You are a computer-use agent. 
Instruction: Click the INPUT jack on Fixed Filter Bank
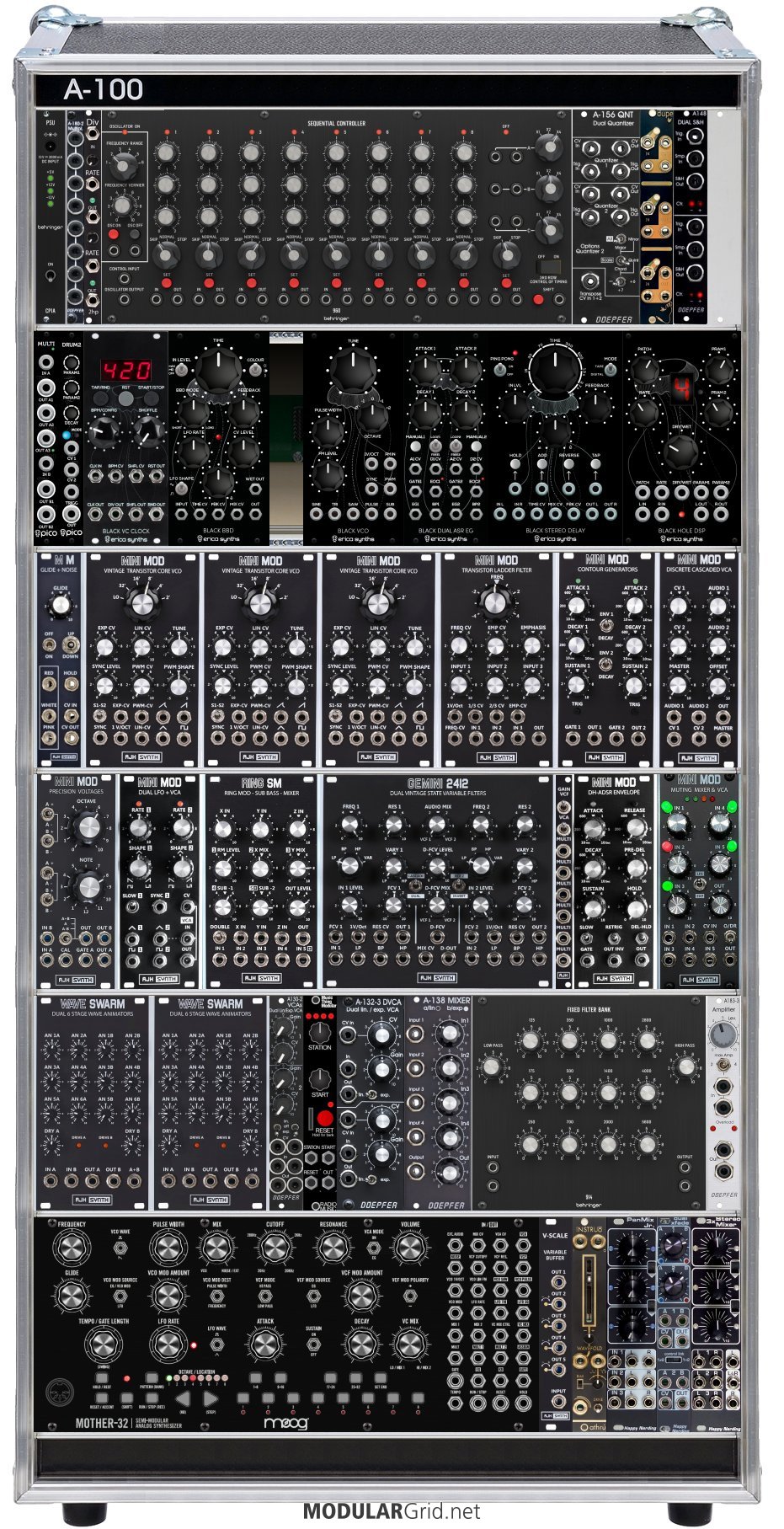coord(493,1169)
